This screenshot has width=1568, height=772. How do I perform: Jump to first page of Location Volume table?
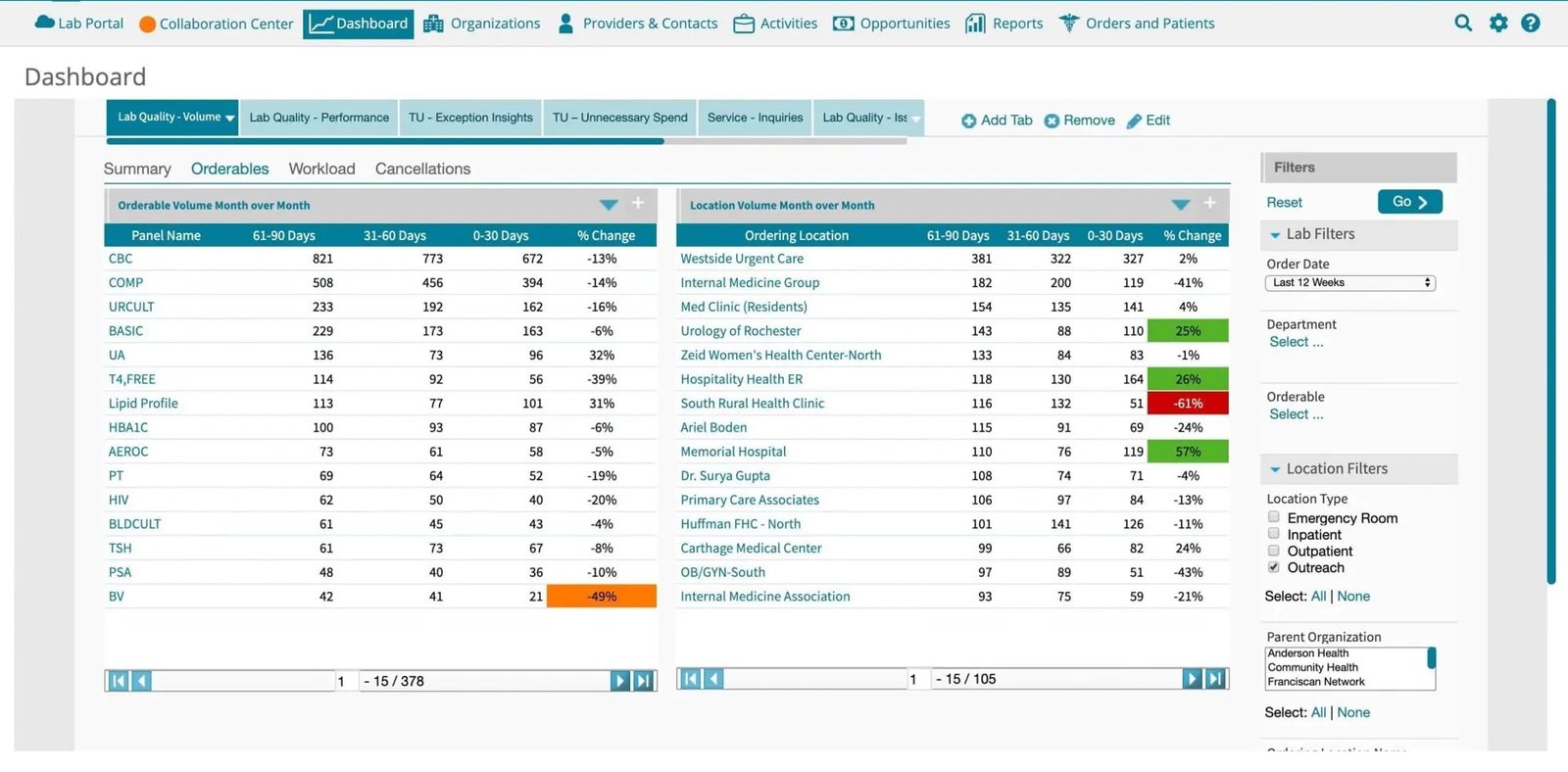coord(691,679)
